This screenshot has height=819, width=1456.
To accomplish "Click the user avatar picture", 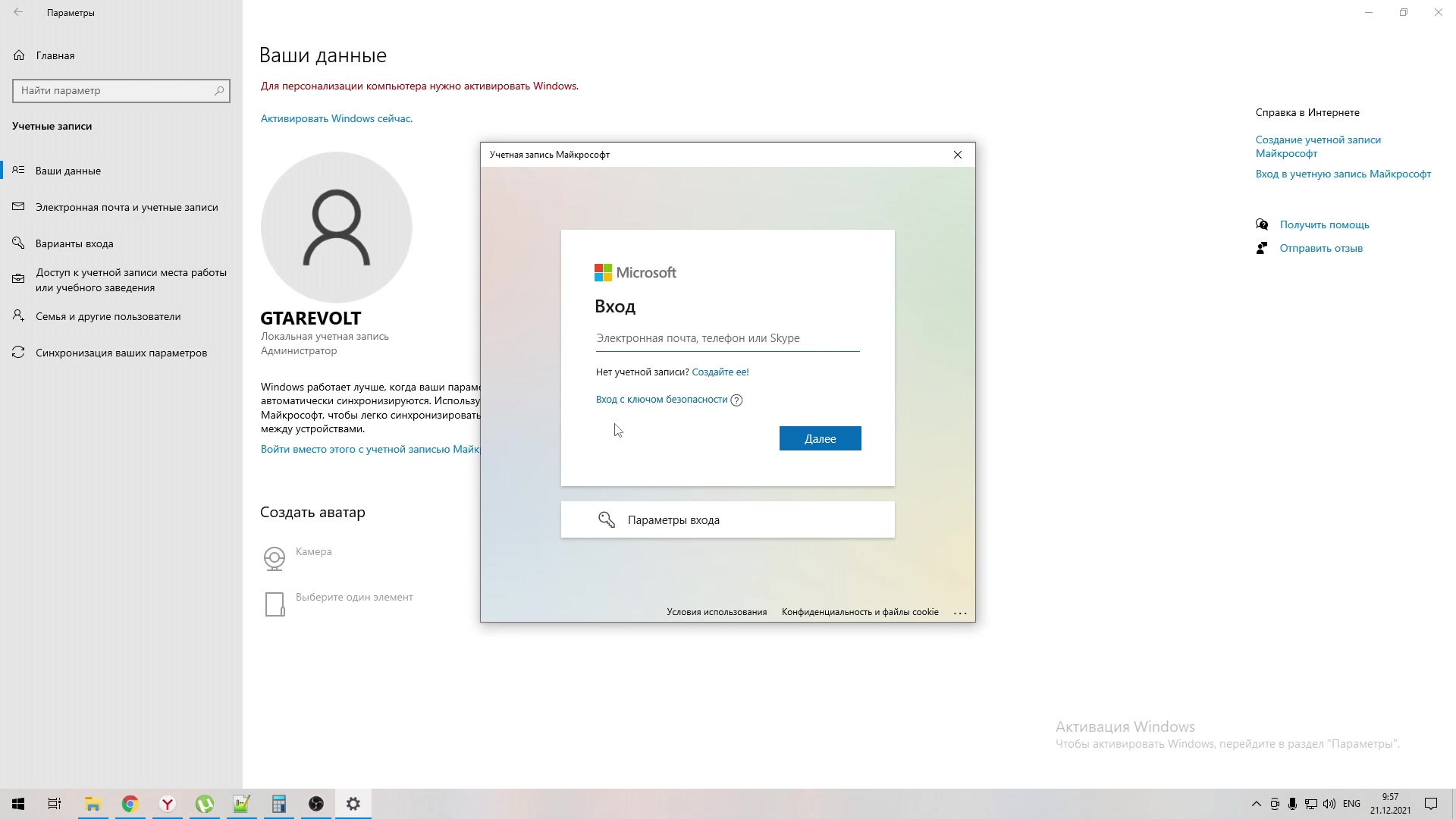I will point(337,227).
